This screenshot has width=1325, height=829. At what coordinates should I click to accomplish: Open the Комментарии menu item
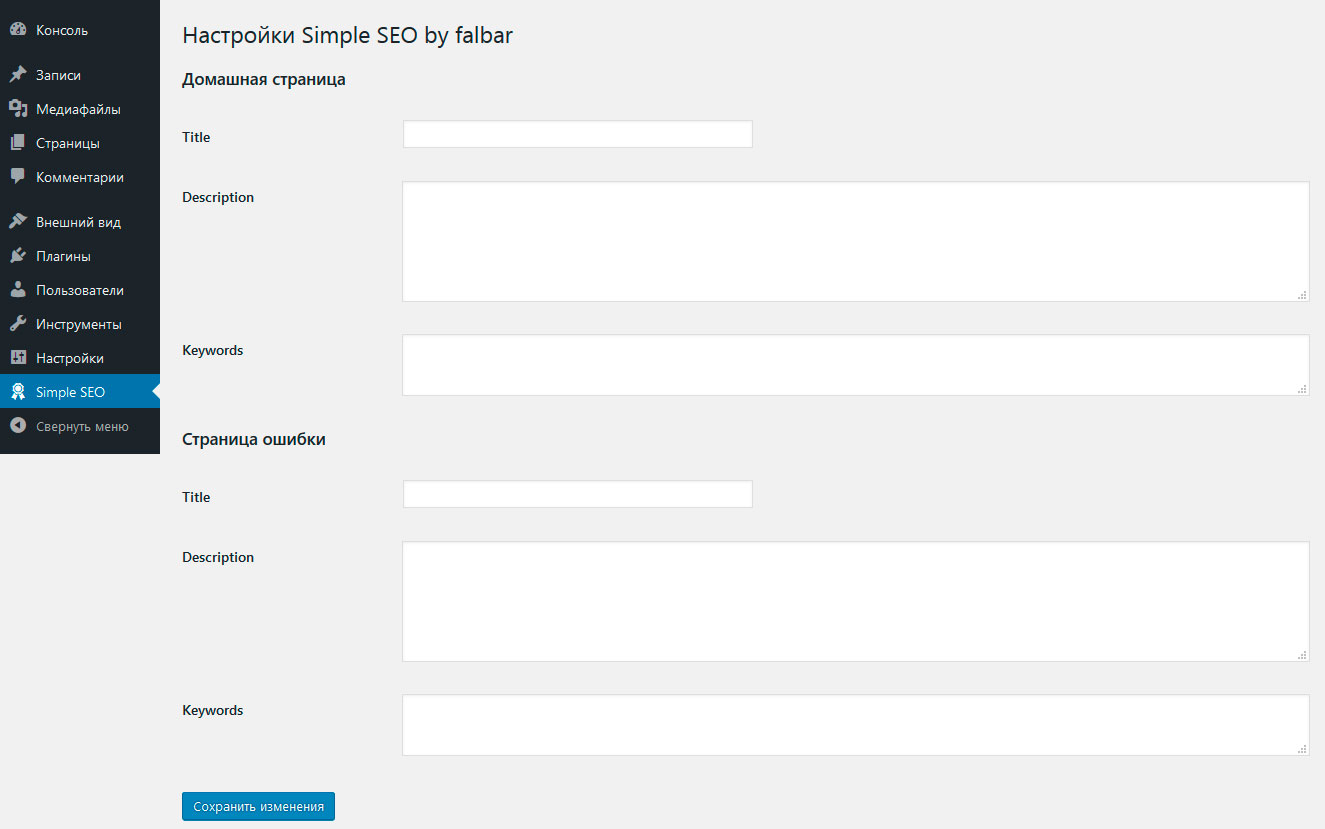click(x=80, y=177)
